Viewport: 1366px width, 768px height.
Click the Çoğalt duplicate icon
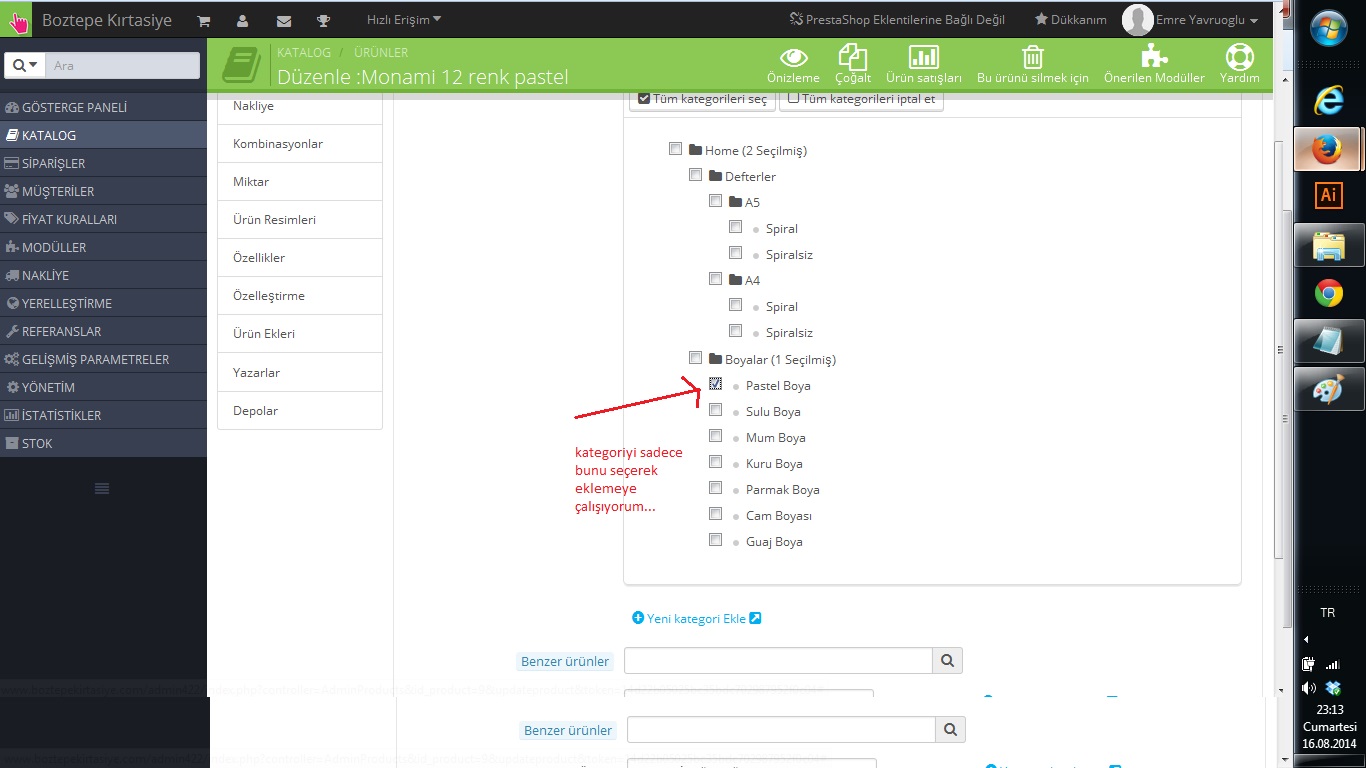(853, 57)
